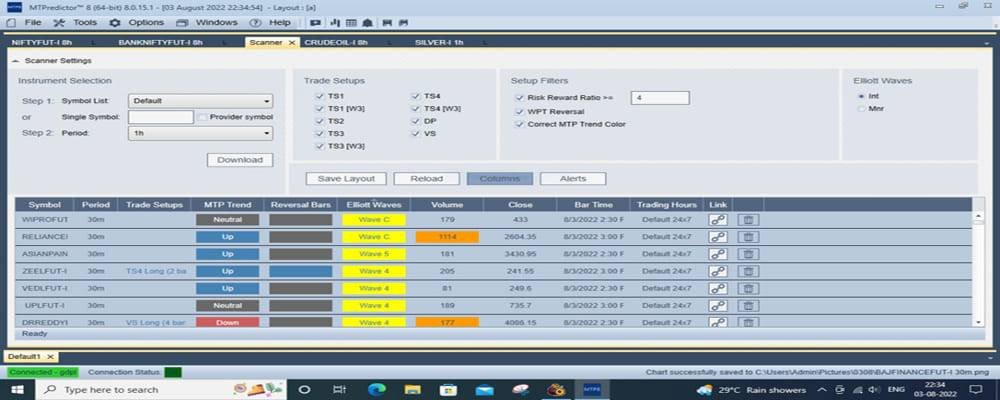Switch to the BANKNIFTYFUT-I 8h tab
The image size is (1000, 400).
tap(161, 43)
